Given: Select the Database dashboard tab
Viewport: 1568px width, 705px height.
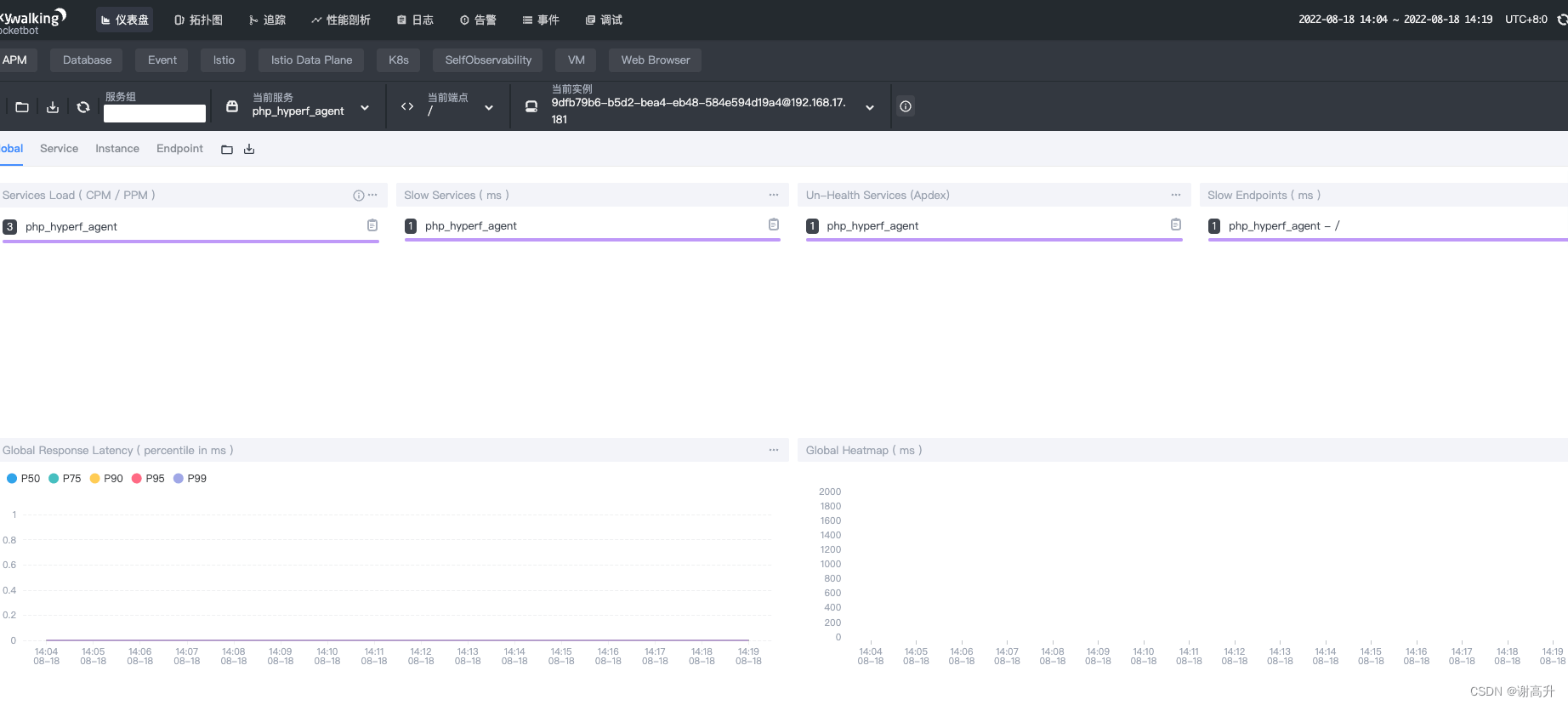Looking at the screenshot, I should (87, 60).
